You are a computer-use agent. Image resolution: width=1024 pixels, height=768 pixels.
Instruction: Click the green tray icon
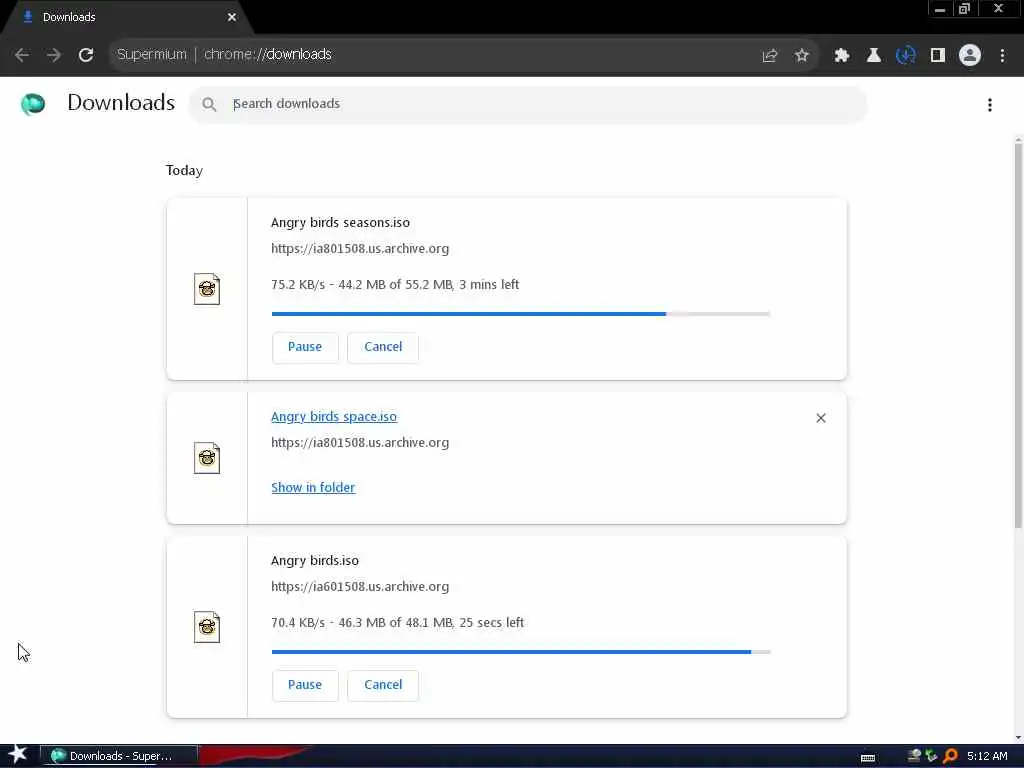932,756
